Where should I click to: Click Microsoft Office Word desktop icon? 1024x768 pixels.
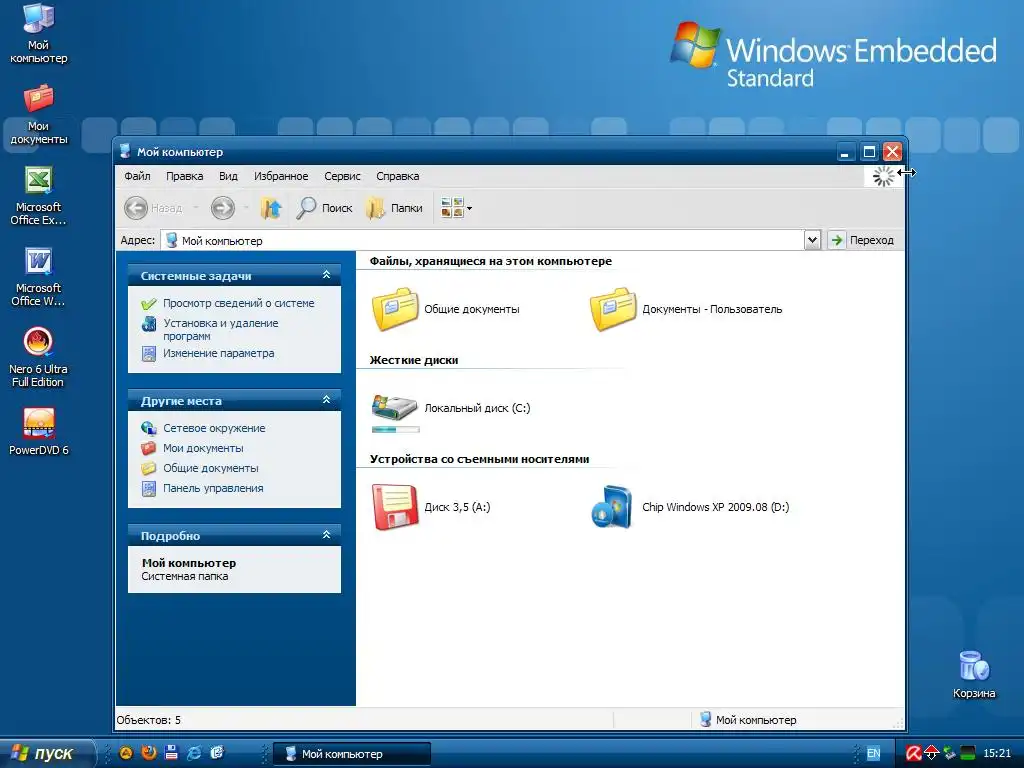point(39,277)
